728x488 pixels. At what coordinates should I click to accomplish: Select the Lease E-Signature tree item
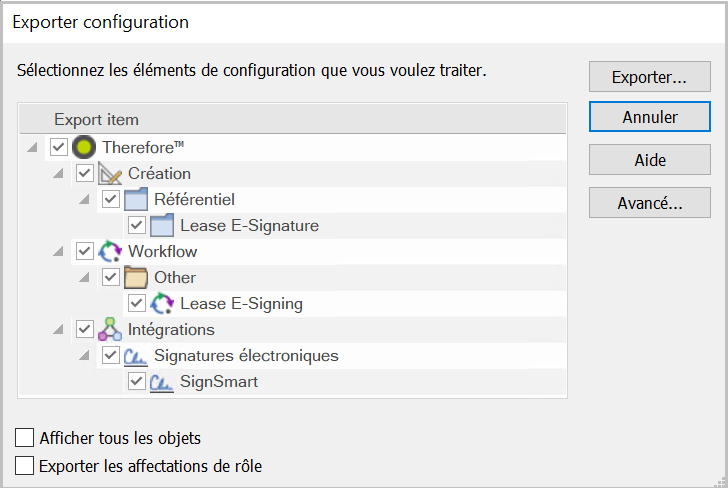(249, 225)
